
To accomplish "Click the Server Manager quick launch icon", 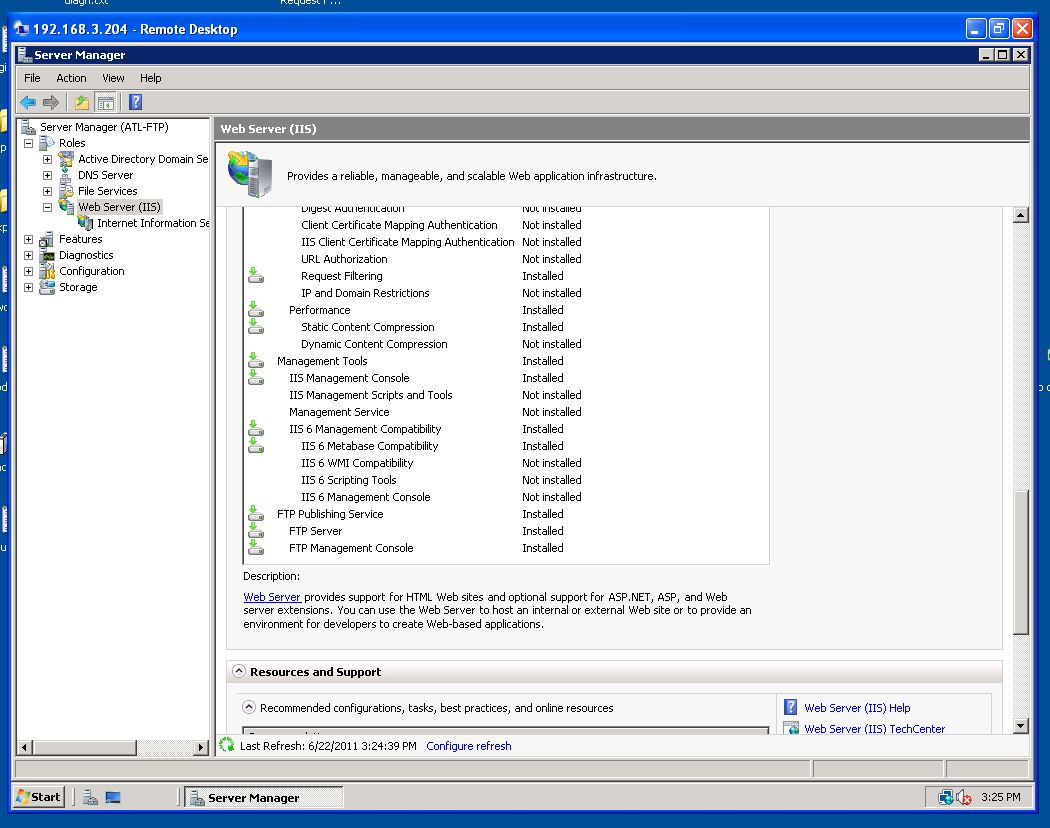I will tap(91, 797).
